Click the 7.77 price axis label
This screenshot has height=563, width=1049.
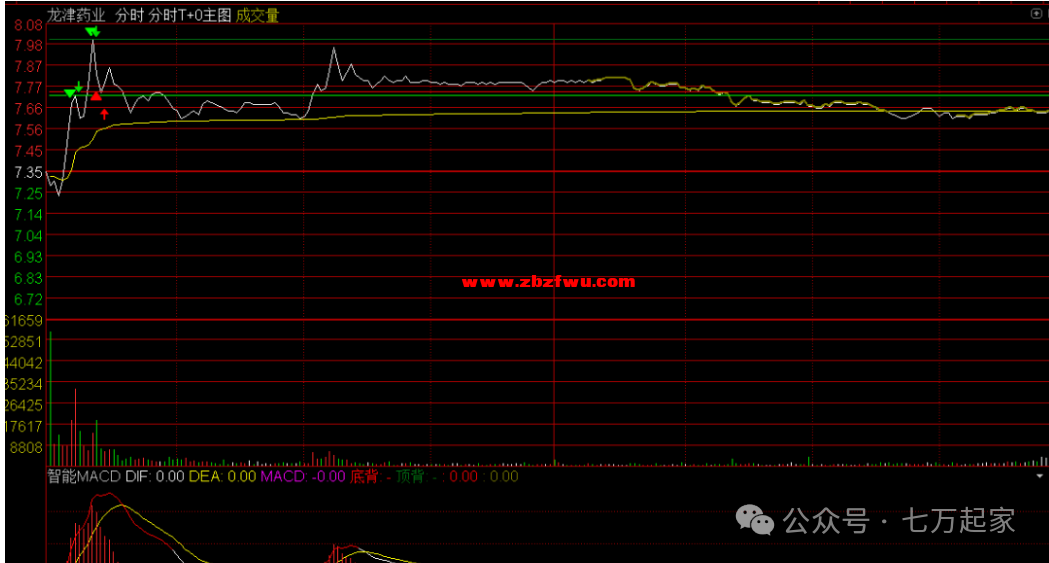click(29, 88)
